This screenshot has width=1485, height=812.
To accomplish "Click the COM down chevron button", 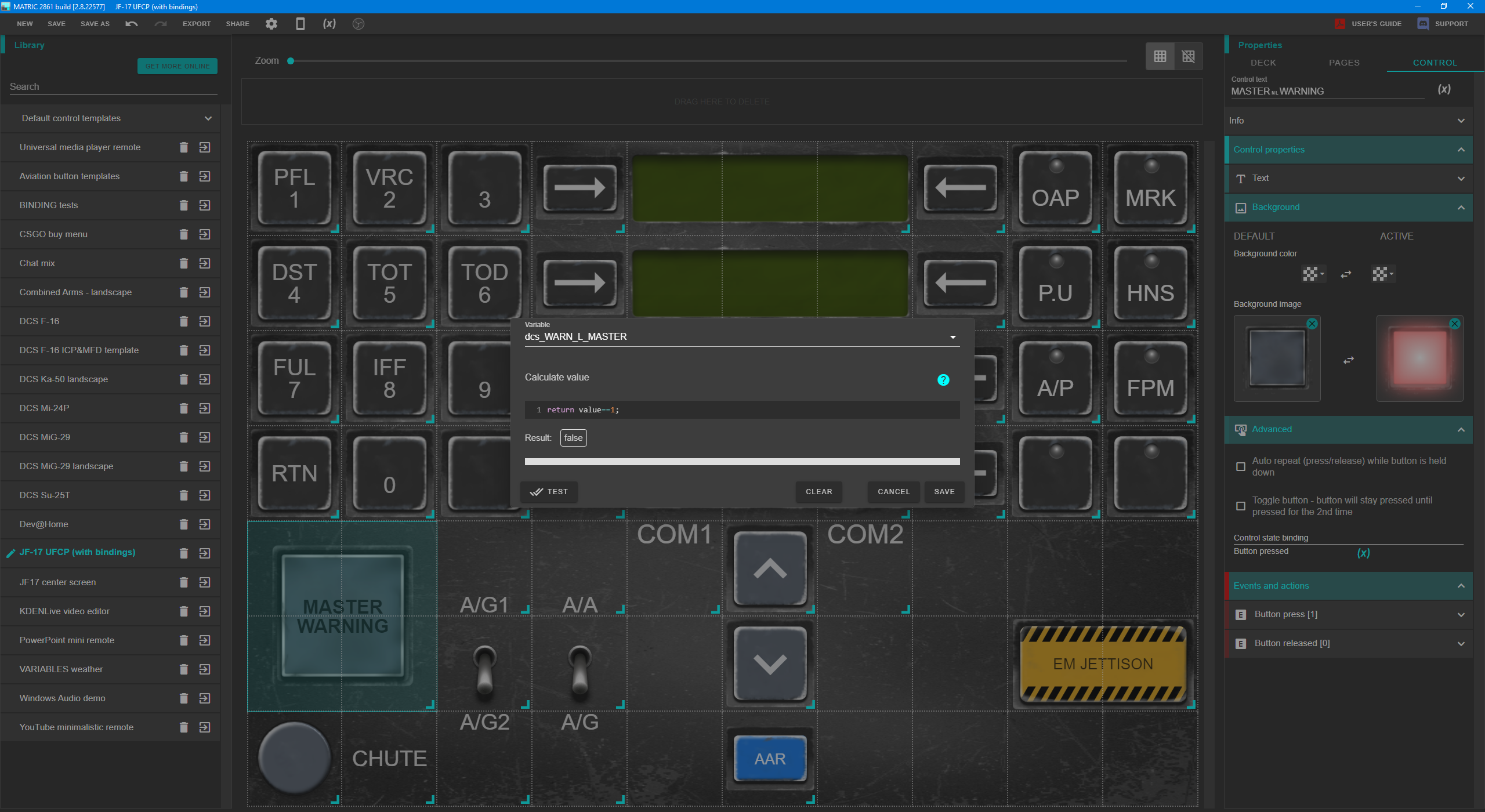I will (x=770, y=664).
